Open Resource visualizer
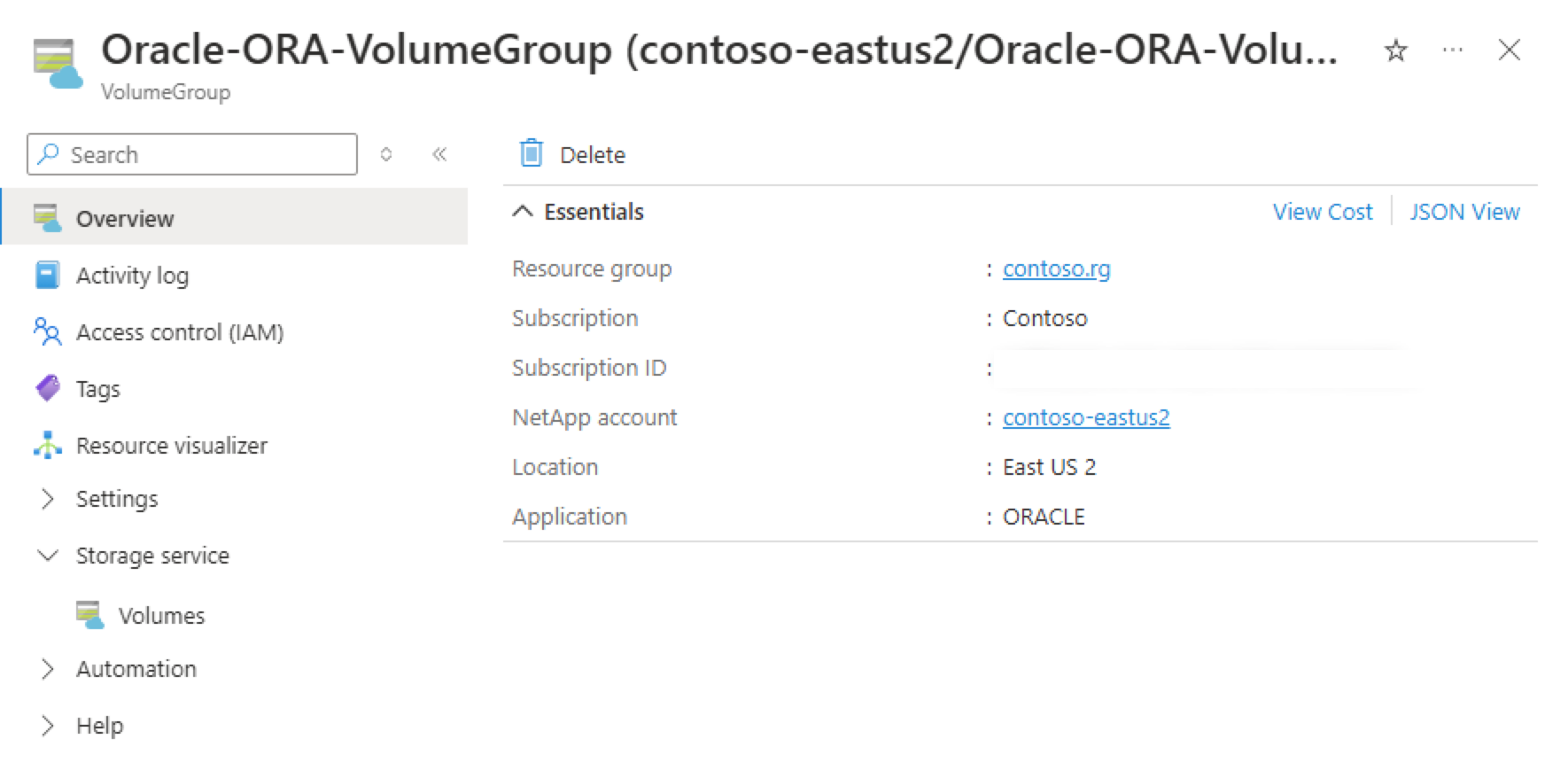This screenshot has height=778, width=1568. coord(172,446)
